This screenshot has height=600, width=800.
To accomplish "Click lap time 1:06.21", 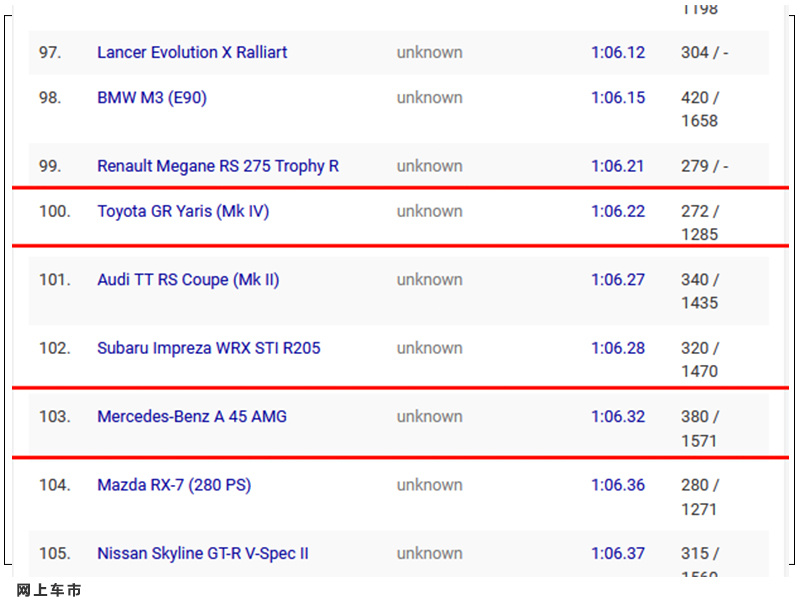I will [x=618, y=166].
